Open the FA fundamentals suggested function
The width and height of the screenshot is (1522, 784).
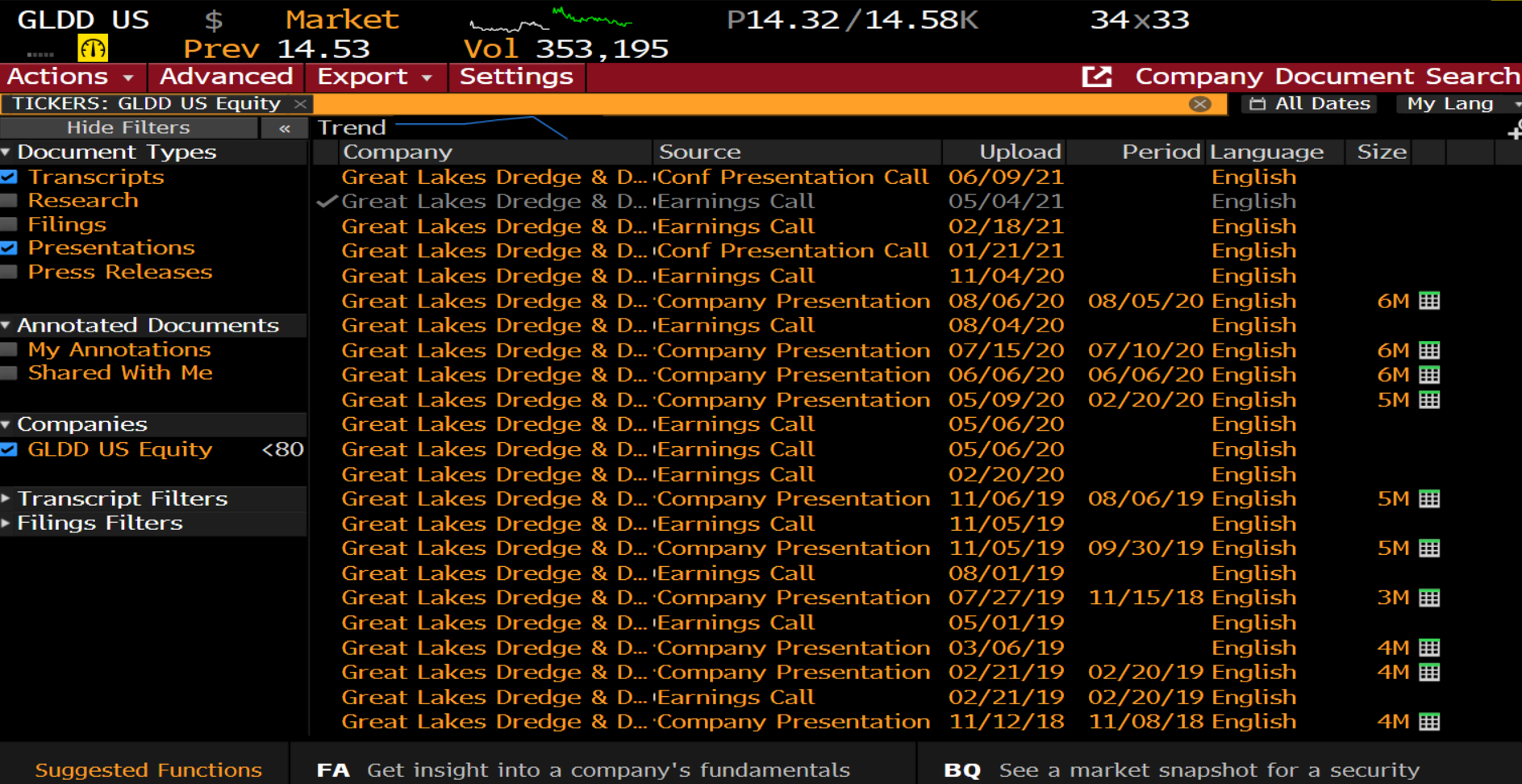583,770
